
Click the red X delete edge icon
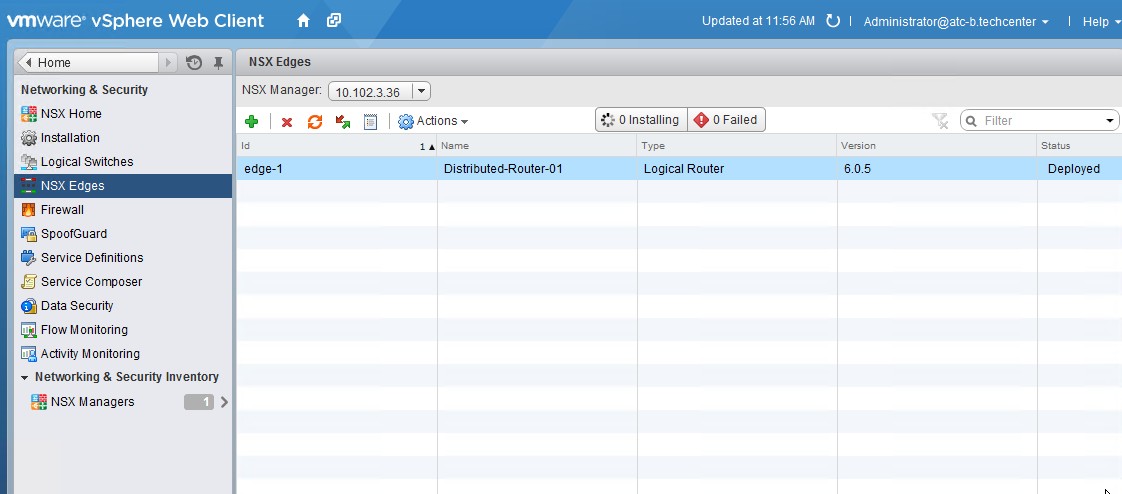click(x=287, y=122)
